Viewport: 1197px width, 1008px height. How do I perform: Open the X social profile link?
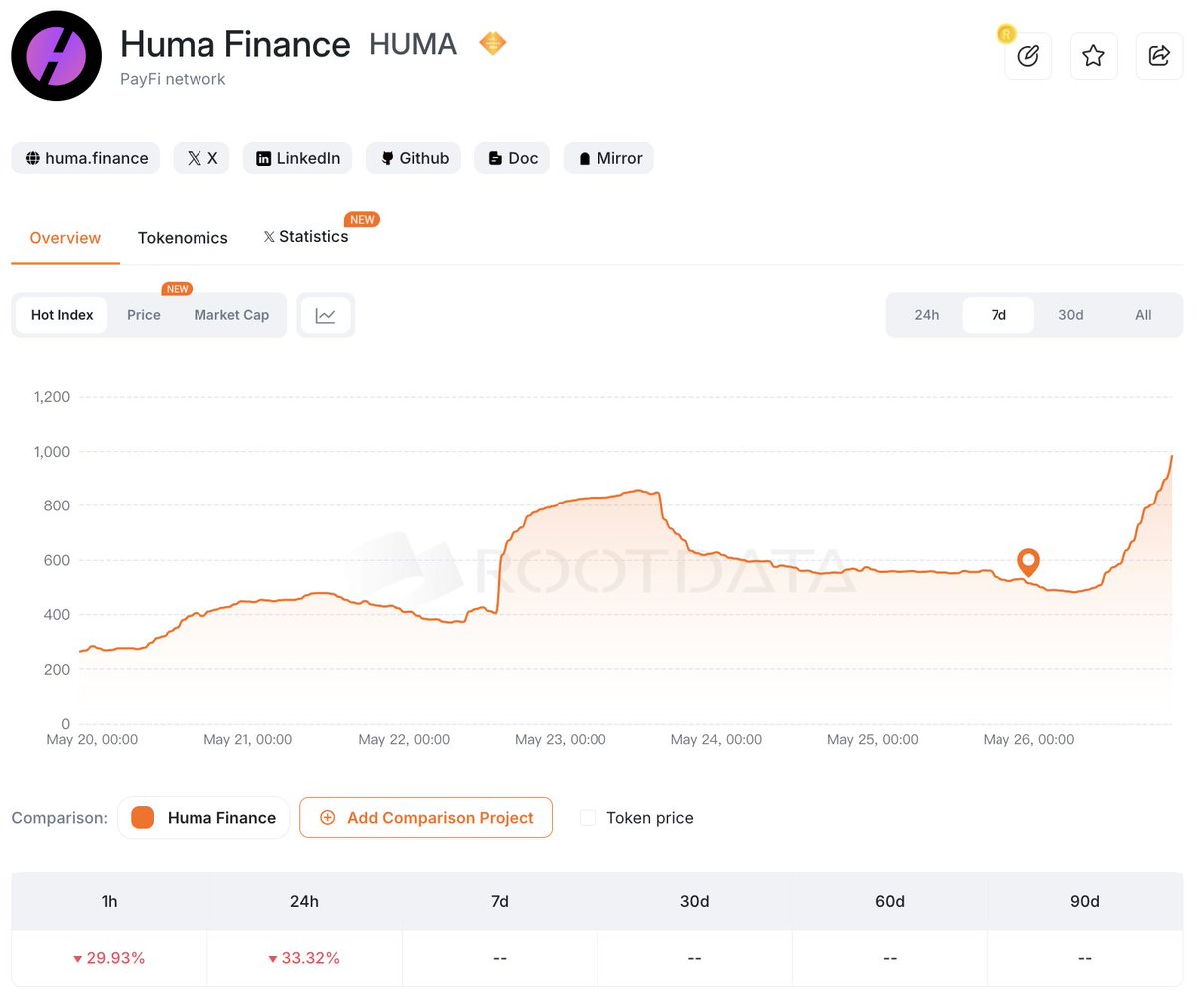202,158
